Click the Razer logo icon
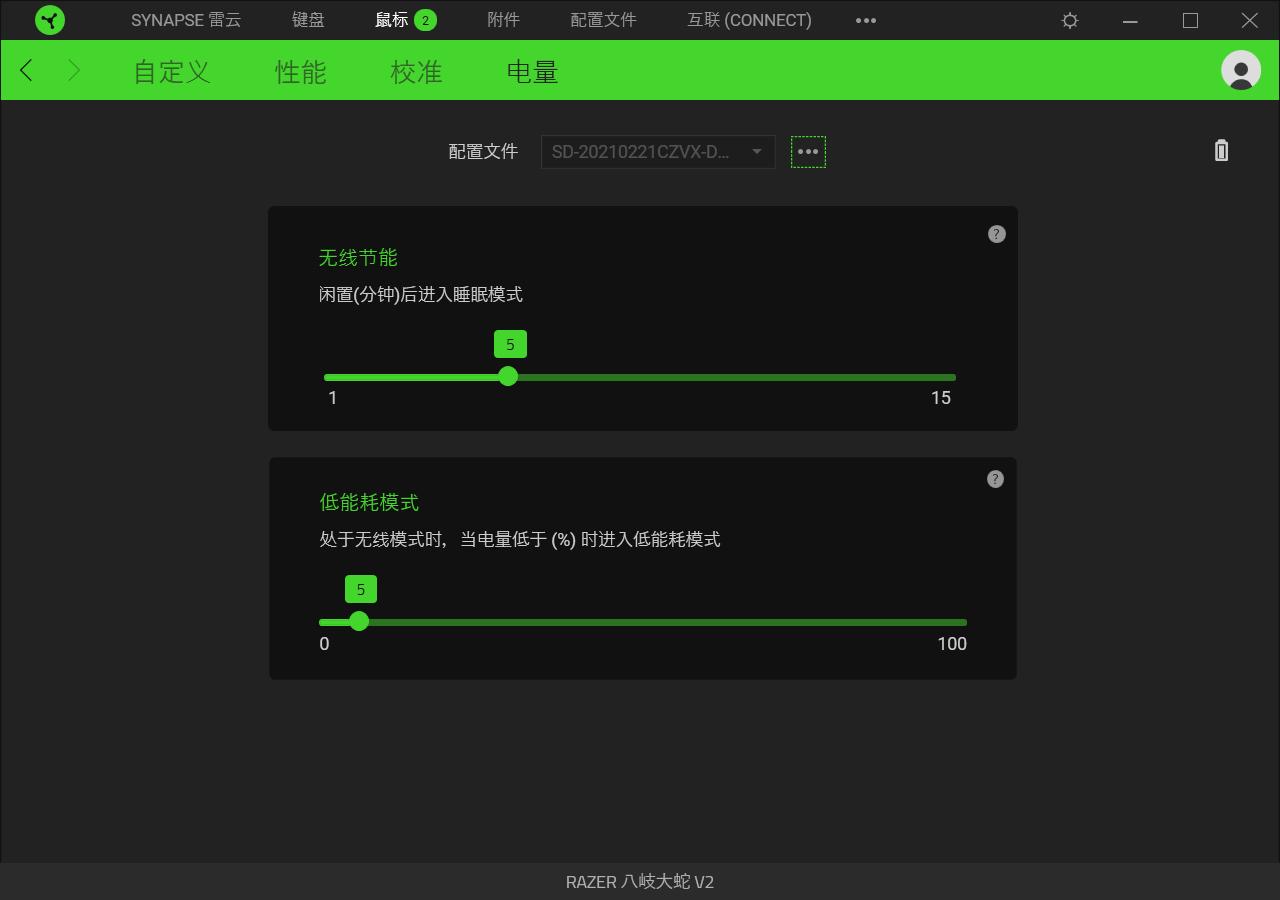 coord(49,20)
